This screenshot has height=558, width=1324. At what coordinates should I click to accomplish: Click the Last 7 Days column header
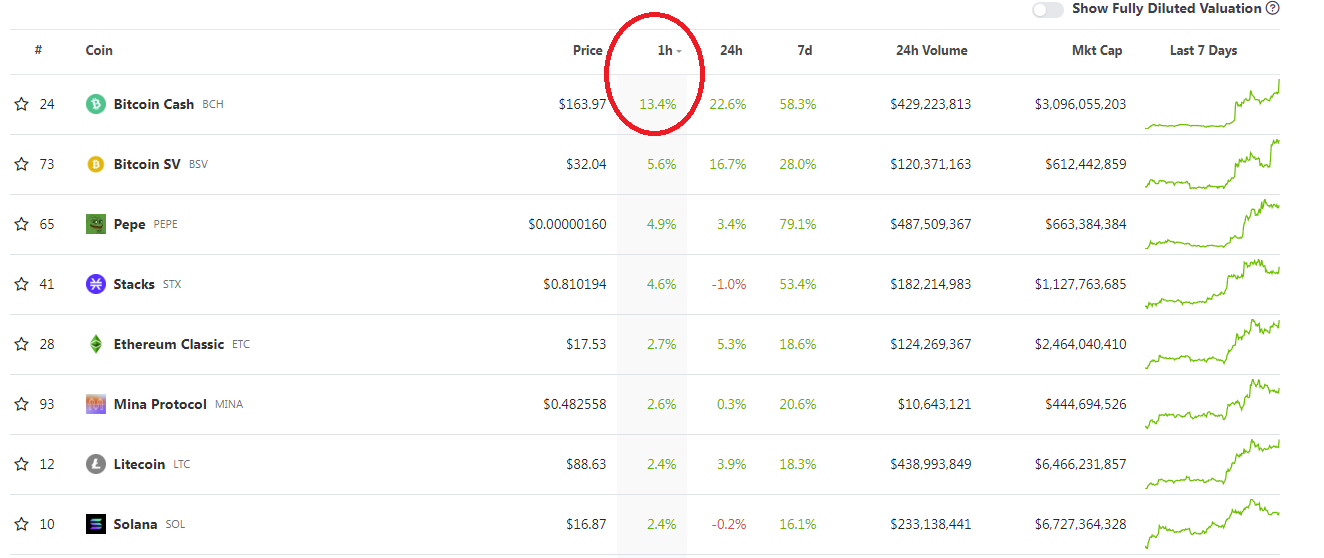1204,50
